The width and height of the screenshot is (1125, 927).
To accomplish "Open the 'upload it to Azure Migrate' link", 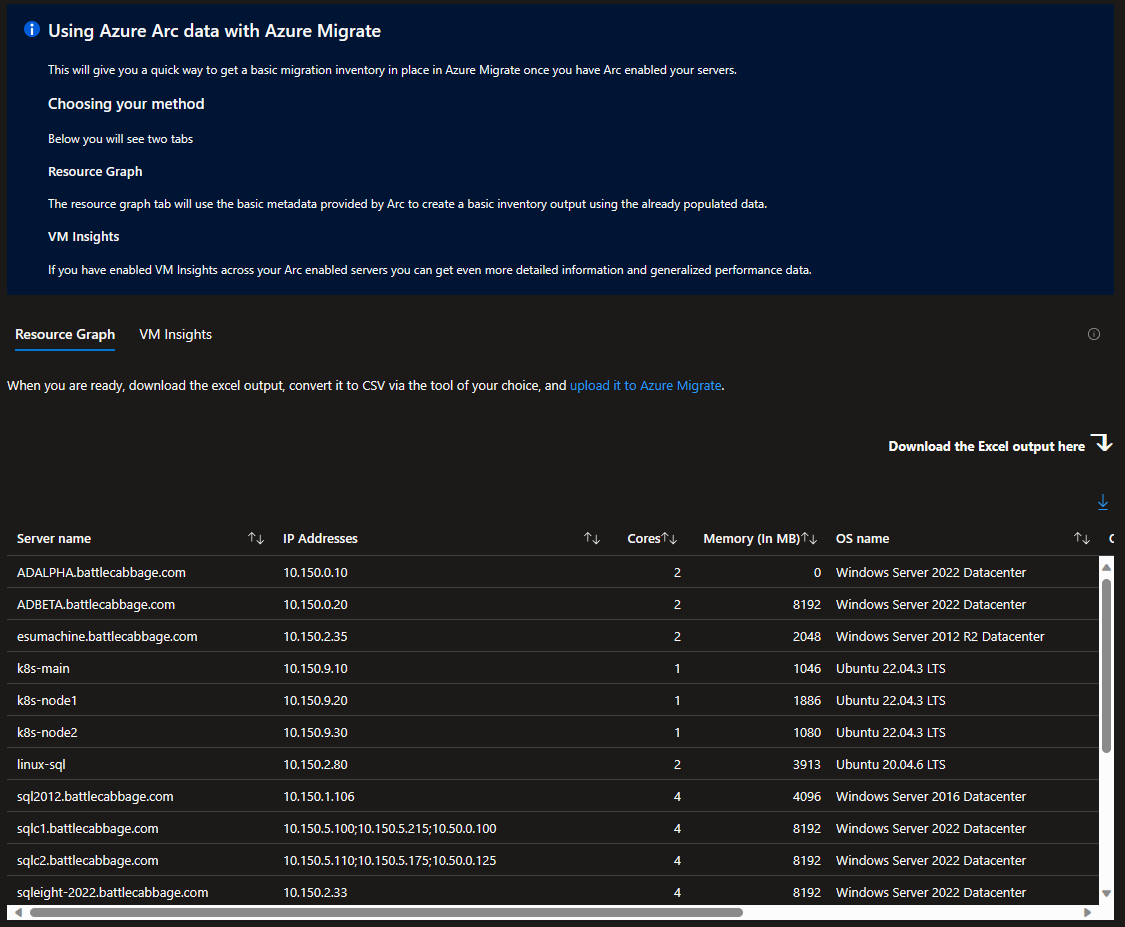I will 645,385.
